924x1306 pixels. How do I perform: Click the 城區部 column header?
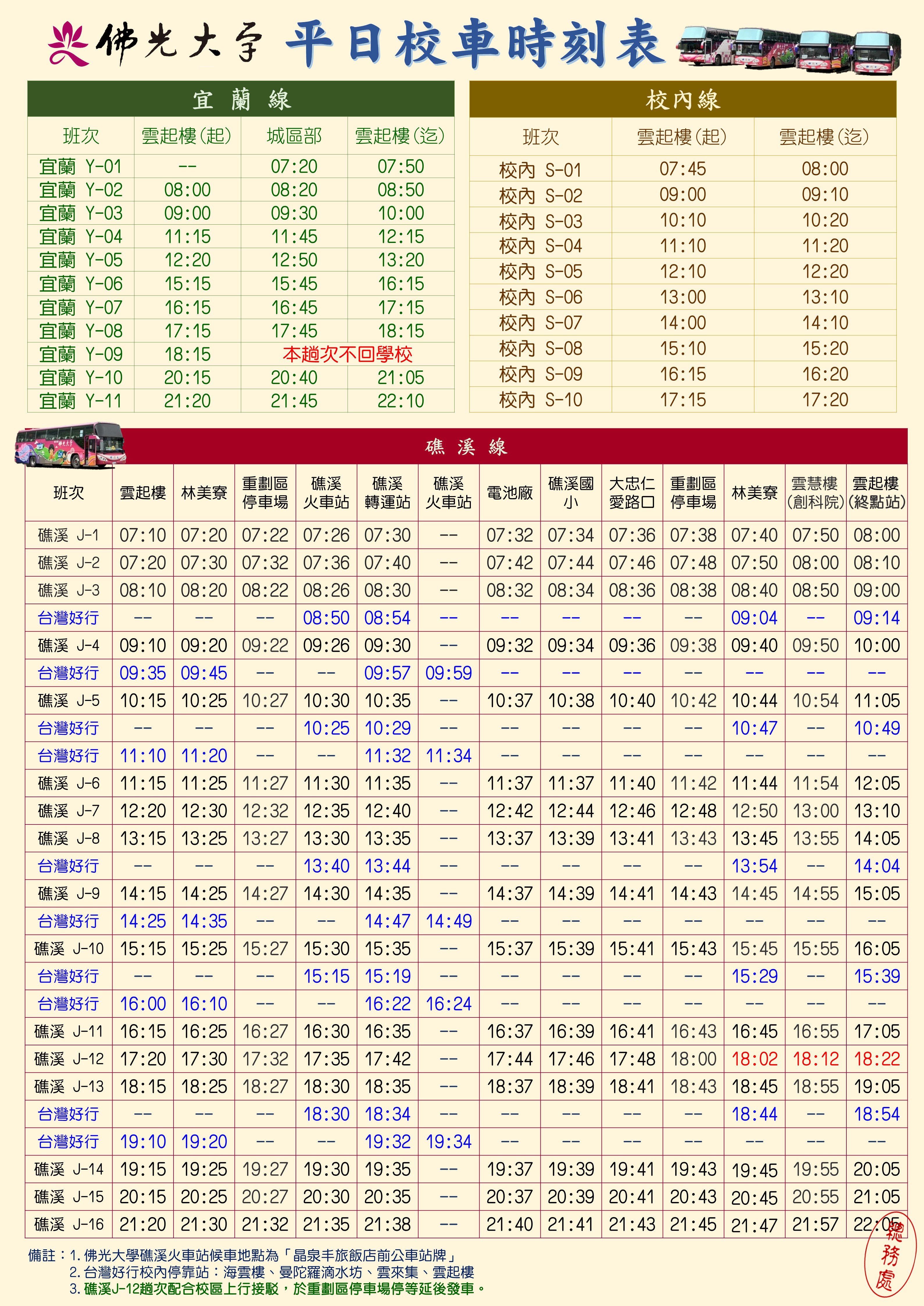pos(294,136)
